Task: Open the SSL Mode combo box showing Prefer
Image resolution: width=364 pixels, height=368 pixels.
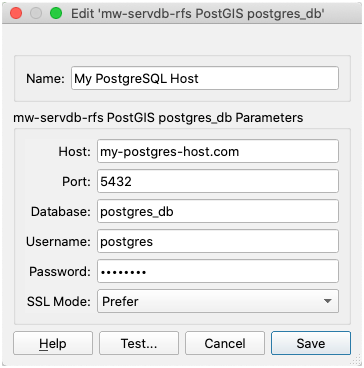Action: 218,301
